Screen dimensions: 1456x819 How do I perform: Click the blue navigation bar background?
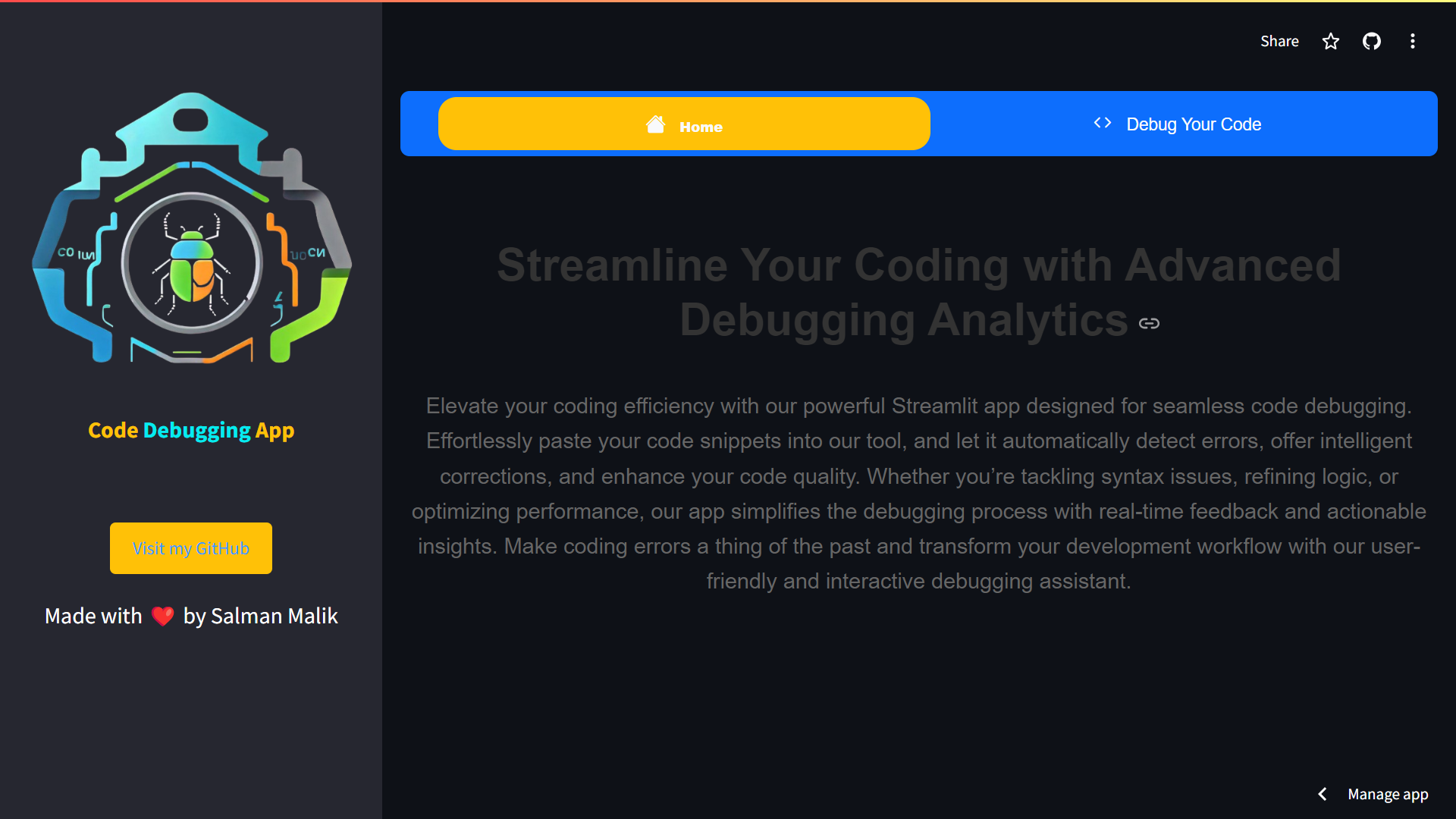[419, 124]
